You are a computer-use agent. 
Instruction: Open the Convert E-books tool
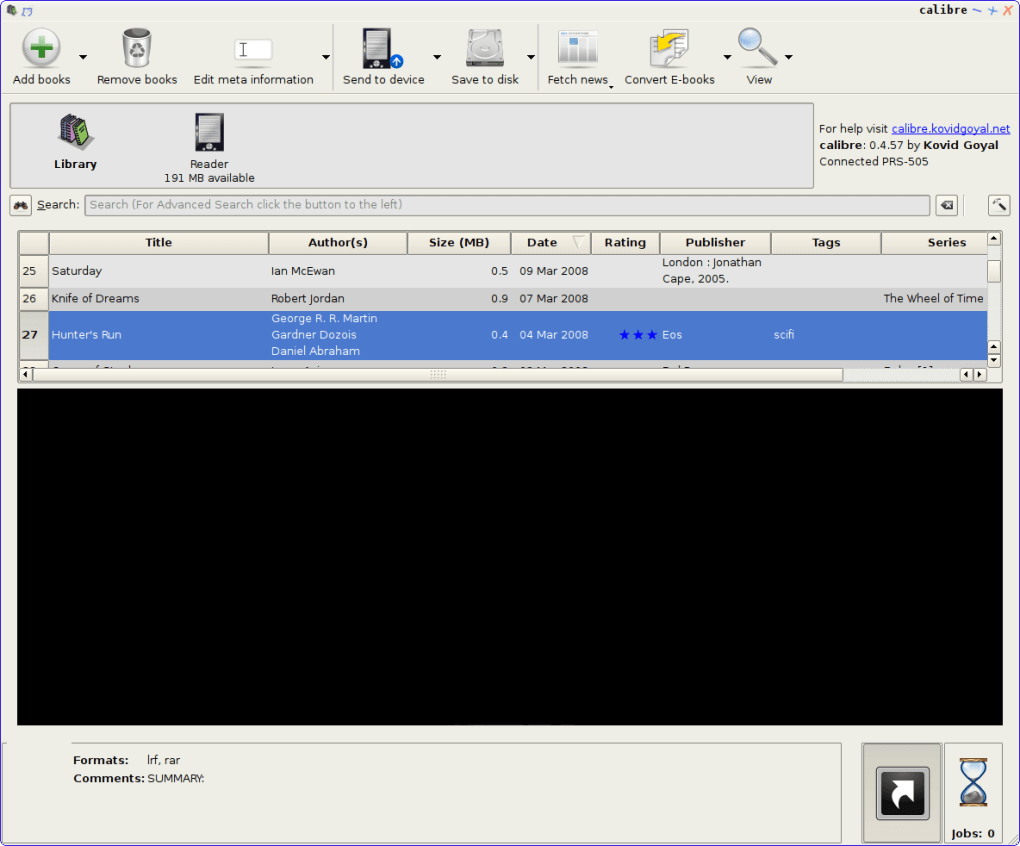pyautogui.click(x=667, y=46)
